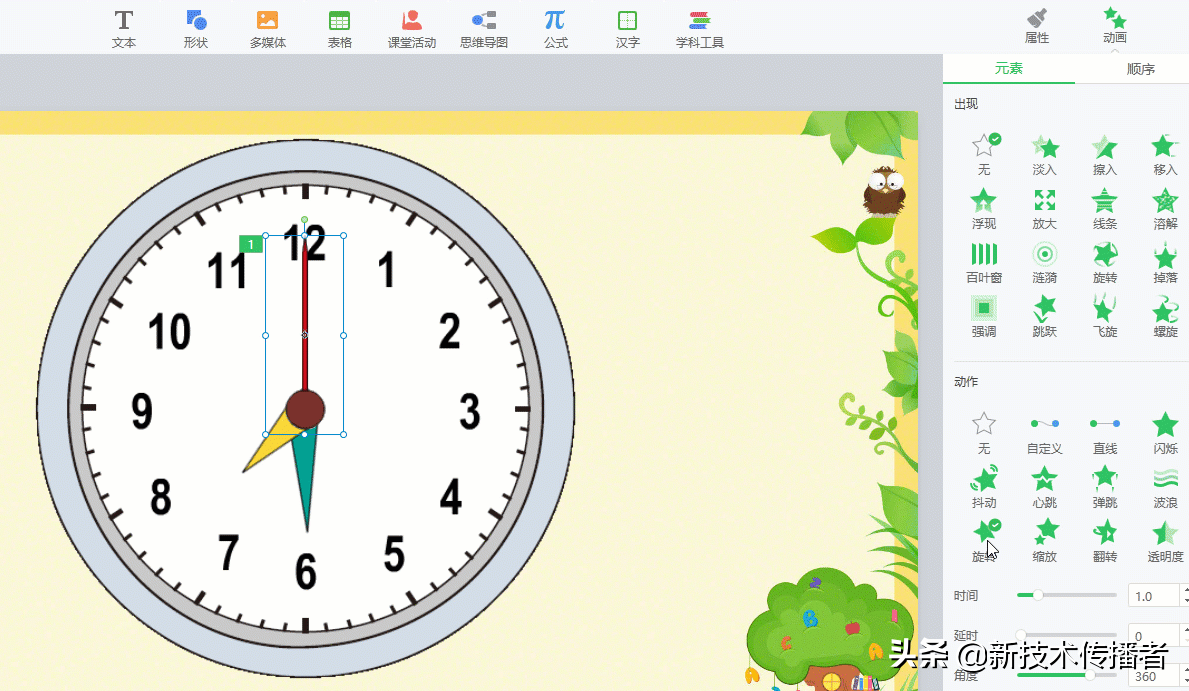Choose the 透明度 opacity action
The image size is (1189, 691).
(1165, 540)
